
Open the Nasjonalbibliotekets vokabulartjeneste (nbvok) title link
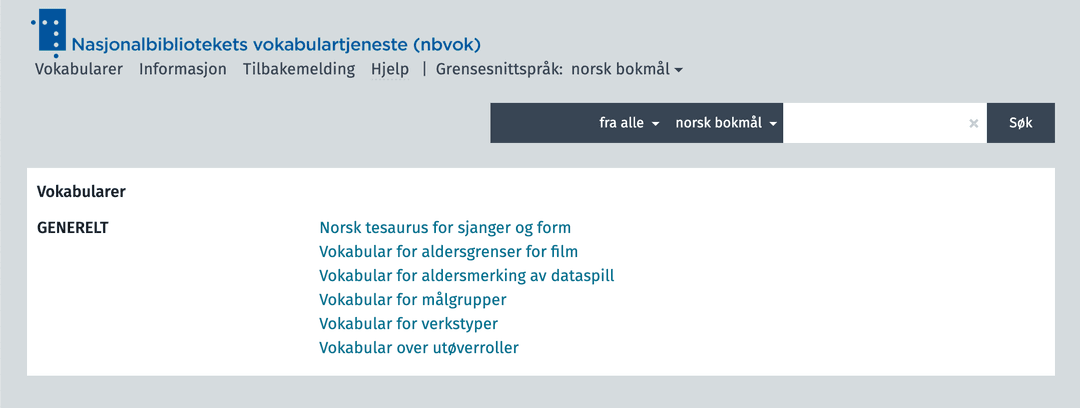click(276, 45)
